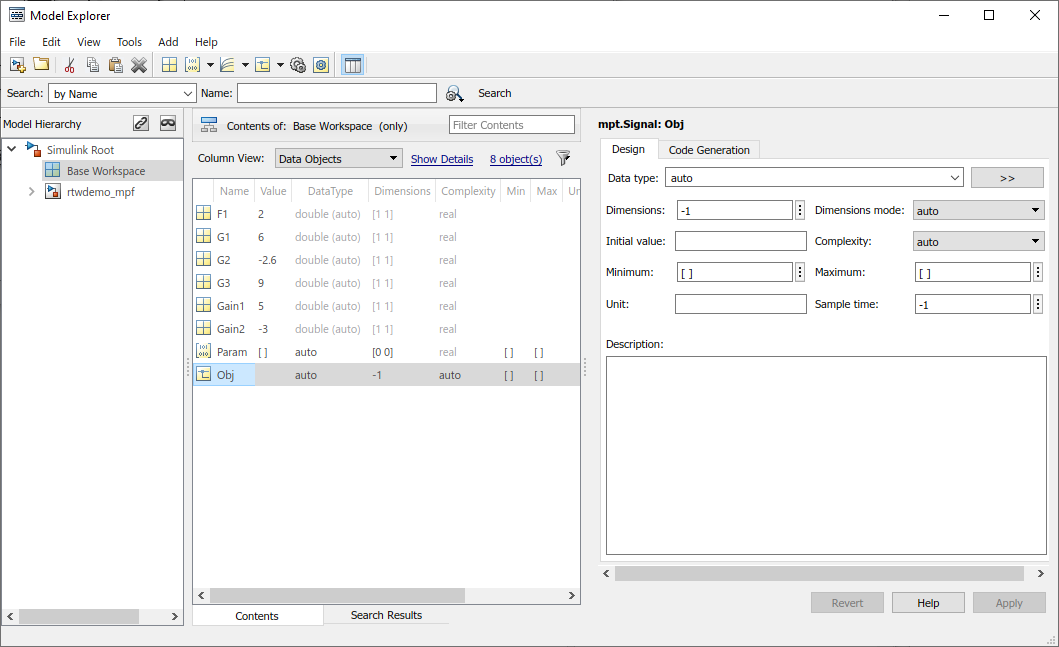Expand the rtwdemo_mpf tree node
Screen dimensions: 1059x647
tap(32, 192)
